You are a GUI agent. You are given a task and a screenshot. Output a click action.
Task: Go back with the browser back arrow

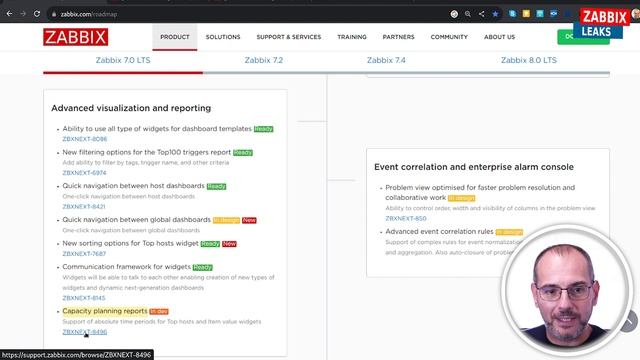(9, 14)
